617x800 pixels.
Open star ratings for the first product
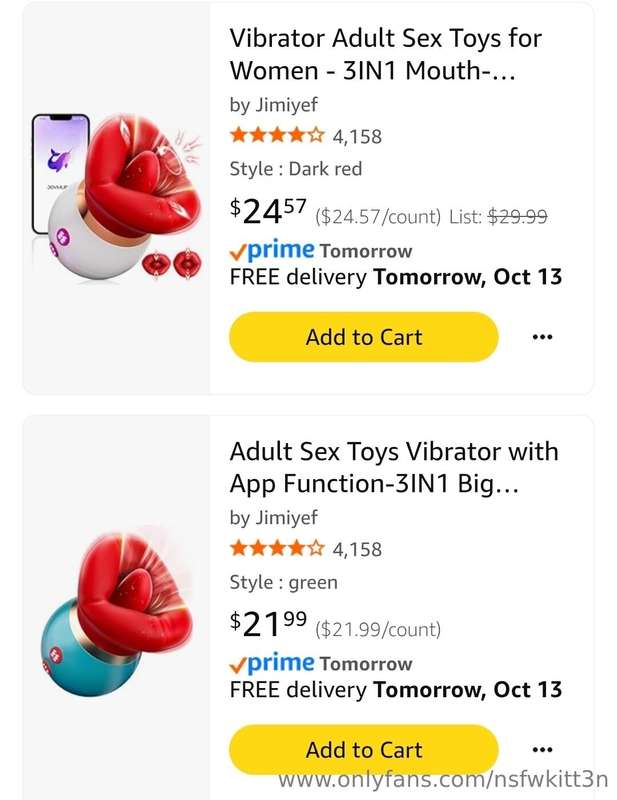tap(277, 136)
